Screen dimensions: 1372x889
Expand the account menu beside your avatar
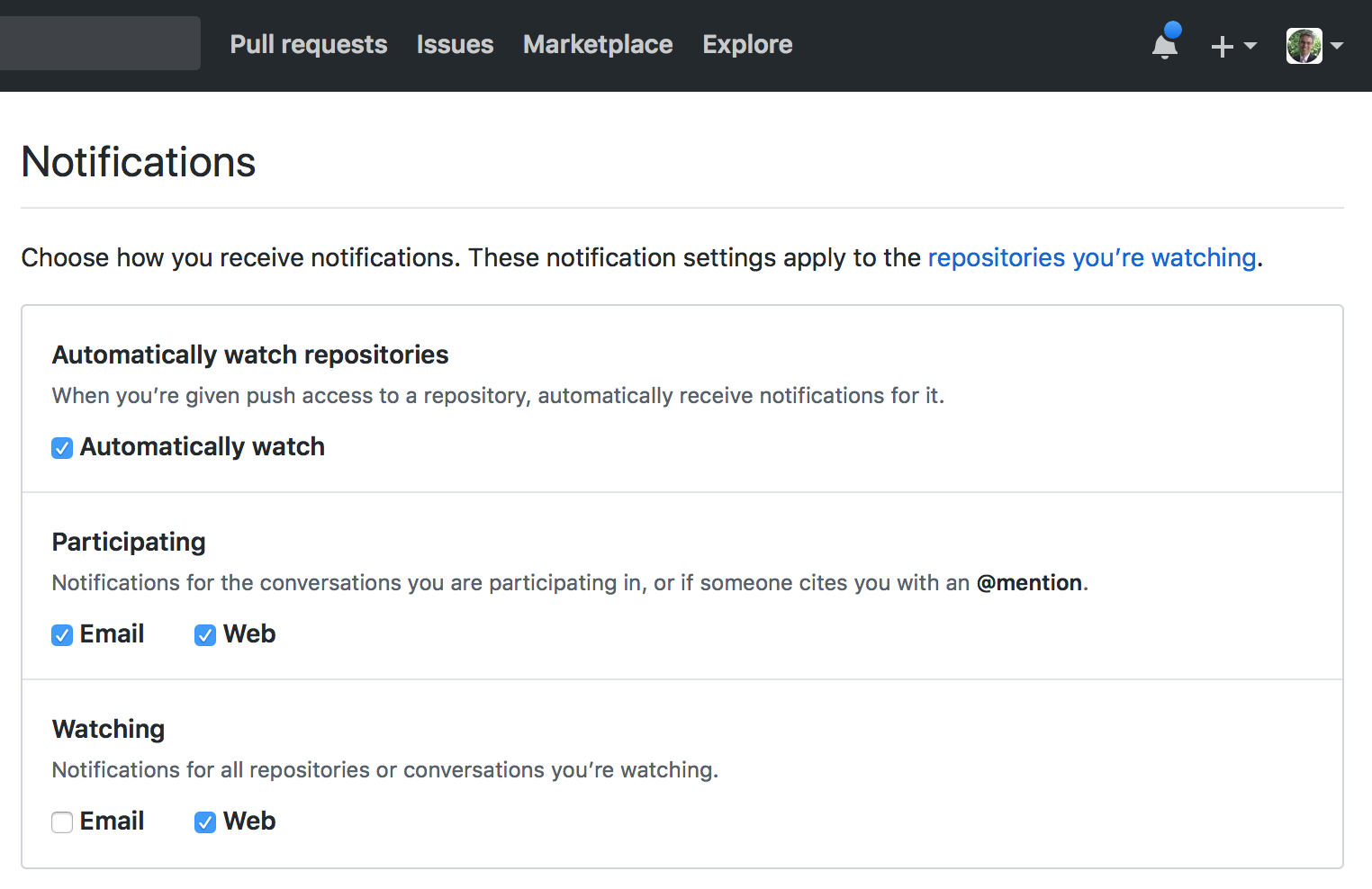tap(1339, 47)
